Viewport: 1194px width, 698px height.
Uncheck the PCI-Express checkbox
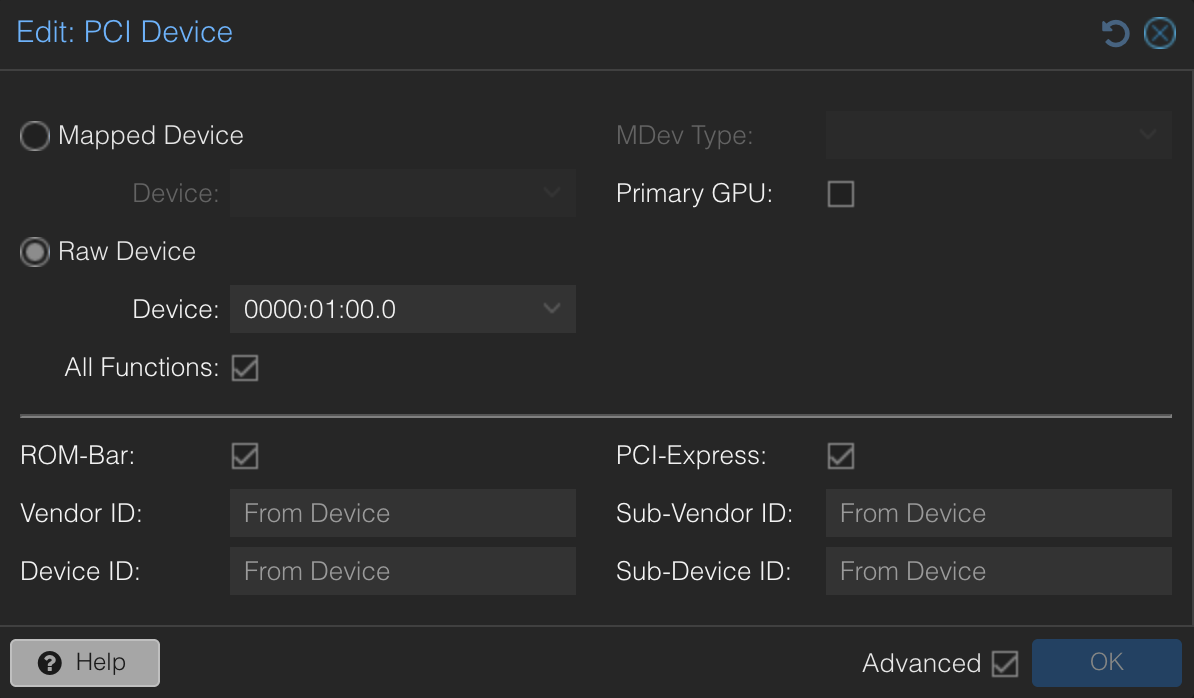point(840,455)
